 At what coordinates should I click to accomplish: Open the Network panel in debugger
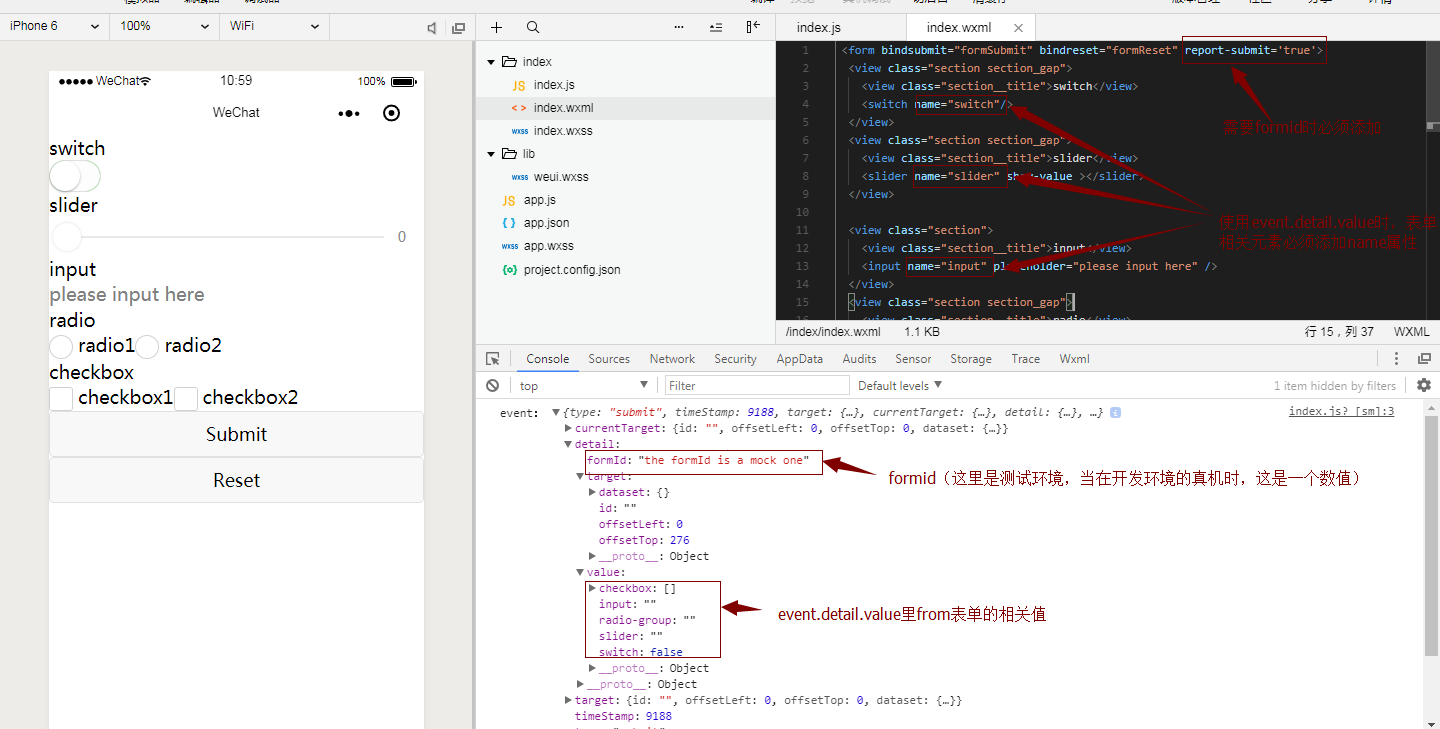coord(671,358)
